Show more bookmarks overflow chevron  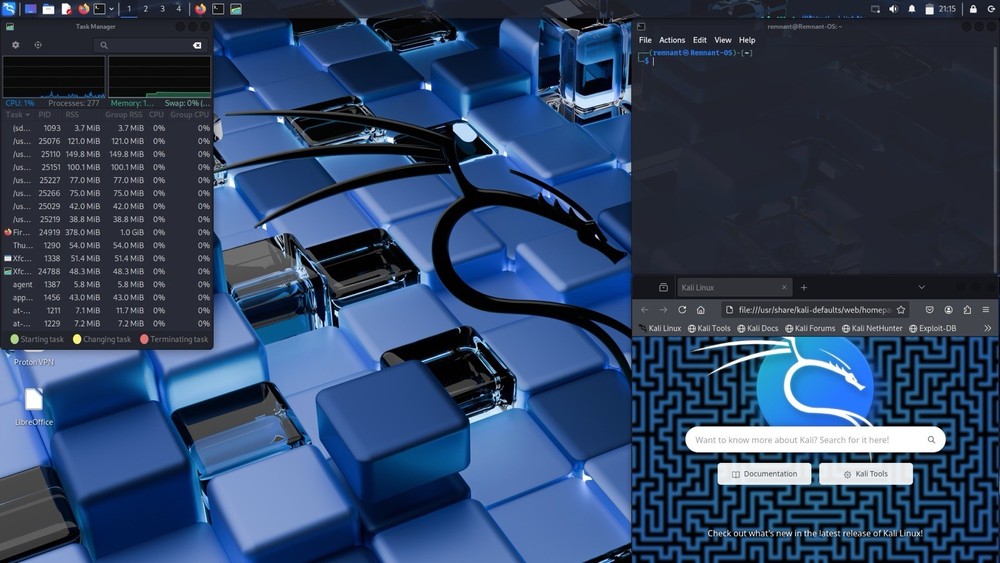click(987, 328)
